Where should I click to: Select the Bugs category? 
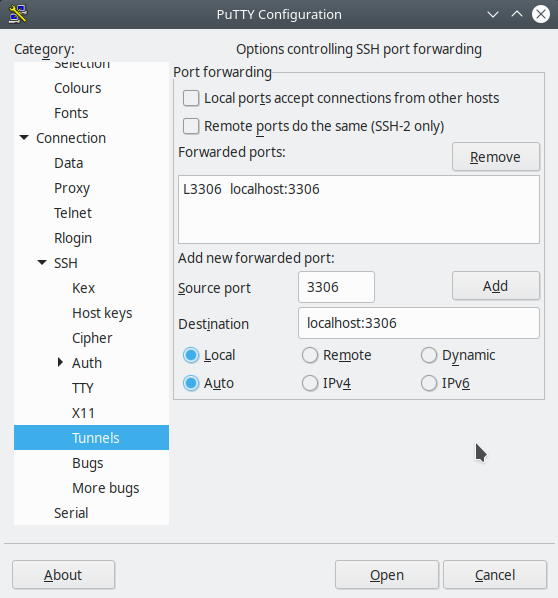(87, 463)
